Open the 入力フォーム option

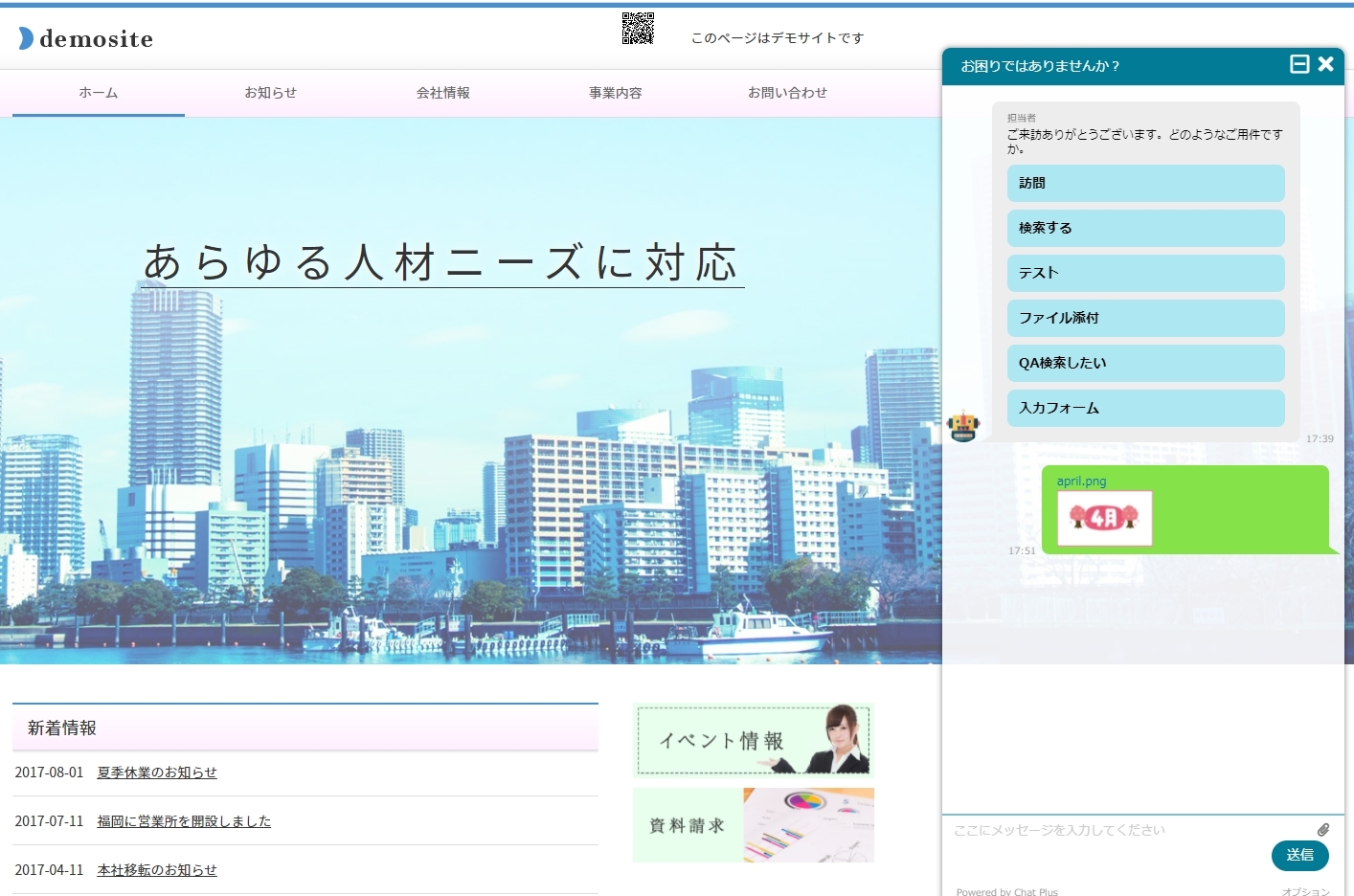coord(1145,408)
